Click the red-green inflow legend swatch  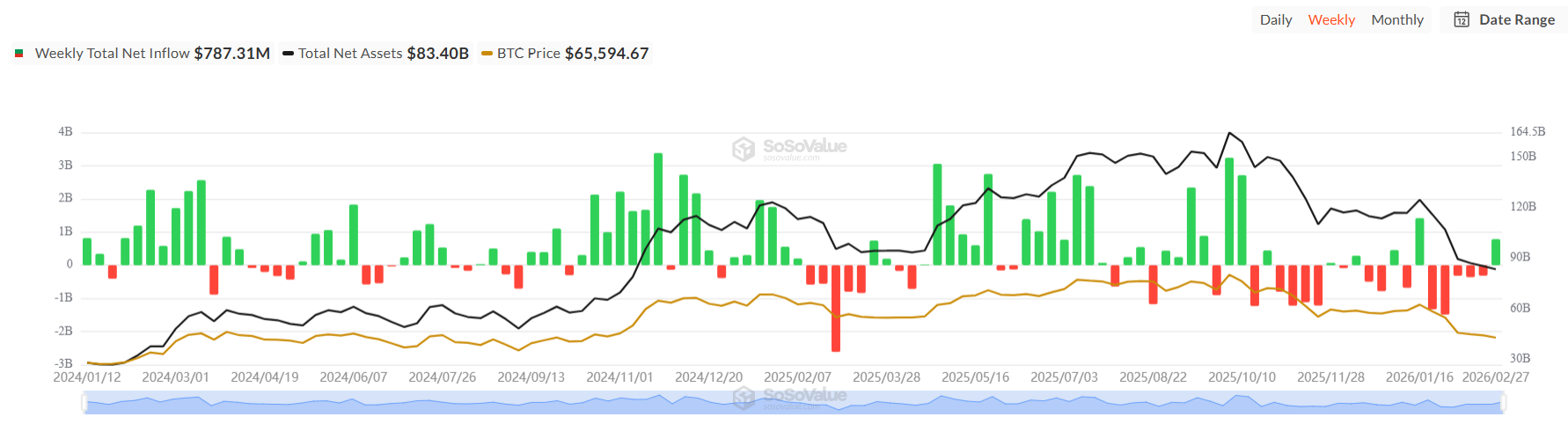coord(19,54)
